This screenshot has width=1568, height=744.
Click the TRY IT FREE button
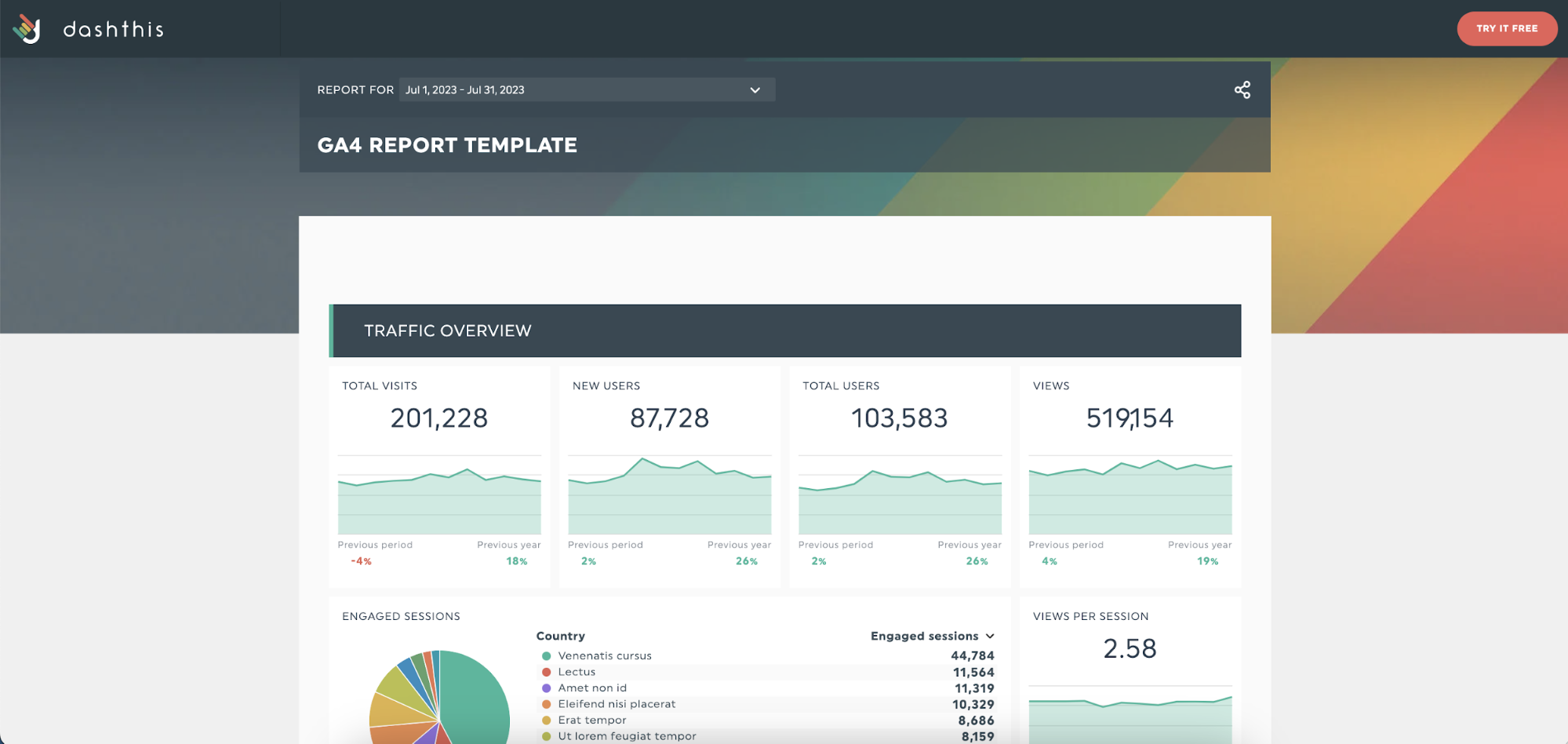[1507, 28]
